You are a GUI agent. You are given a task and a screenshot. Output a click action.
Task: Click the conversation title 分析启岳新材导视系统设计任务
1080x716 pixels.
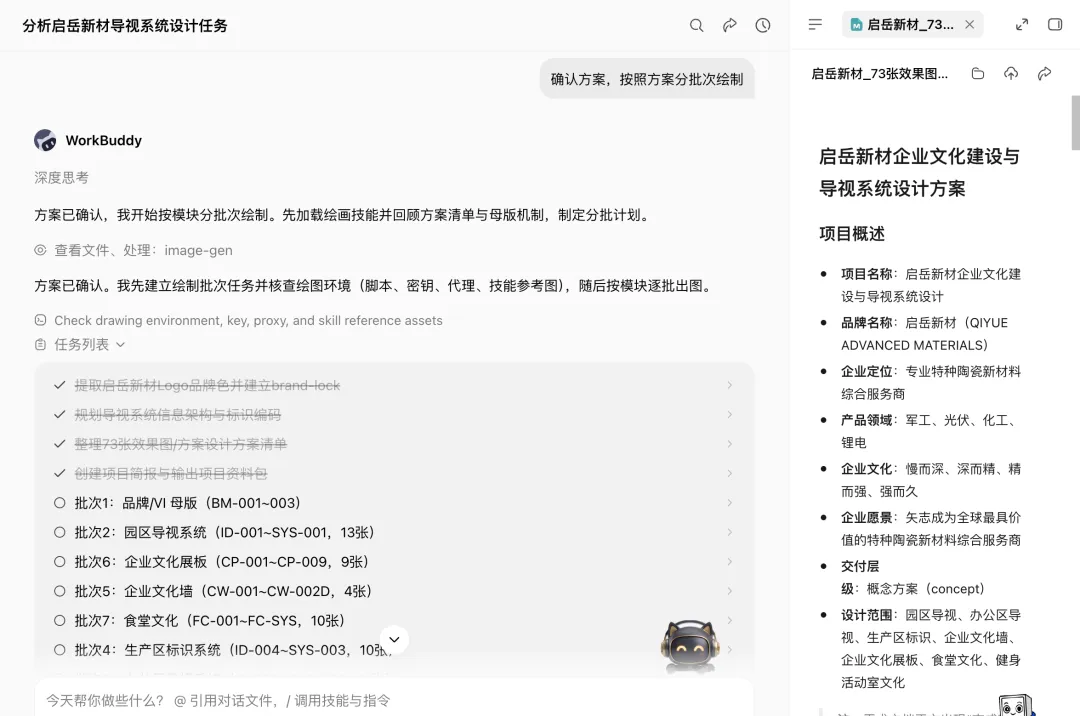tap(125, 25)
